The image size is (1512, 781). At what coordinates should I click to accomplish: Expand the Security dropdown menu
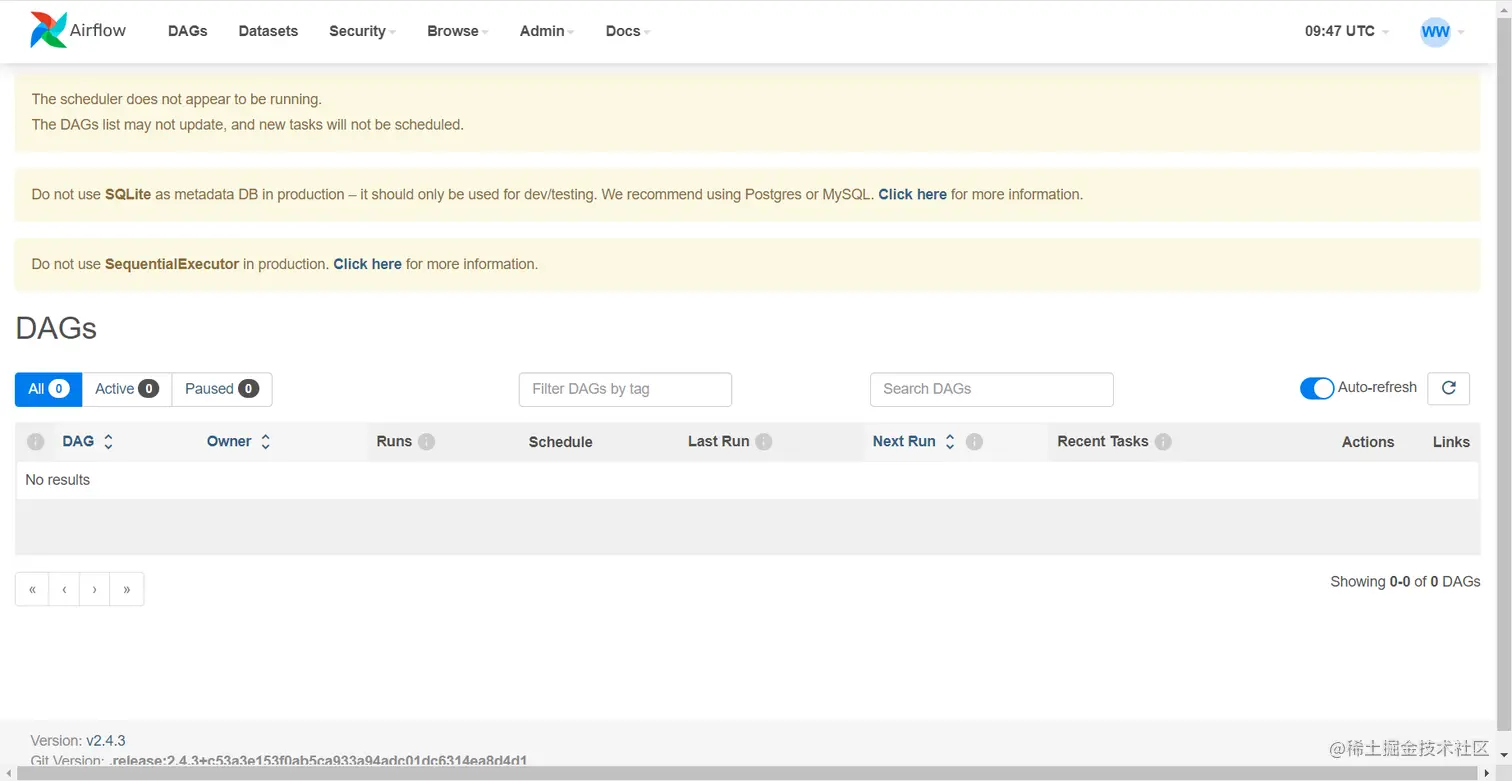(x=362, y=31)
